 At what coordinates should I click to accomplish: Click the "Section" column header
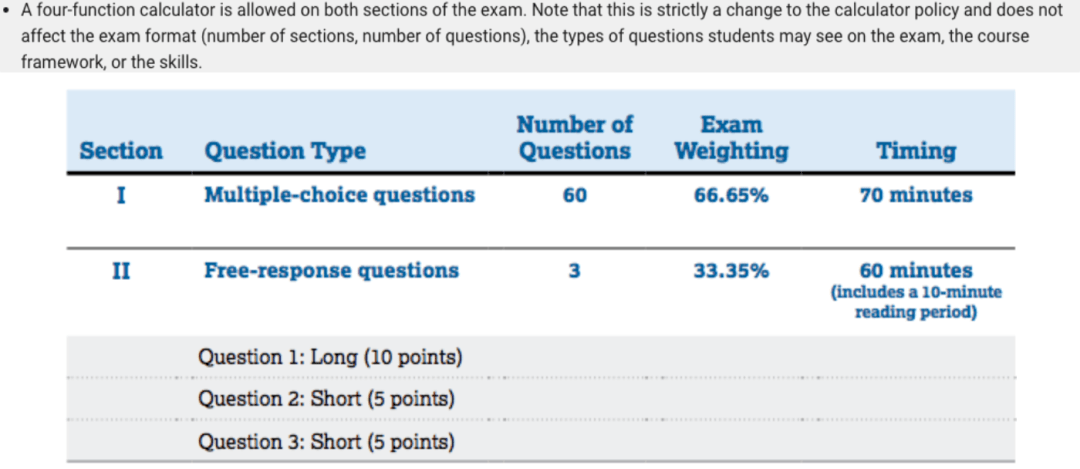(x=121, y=151)
